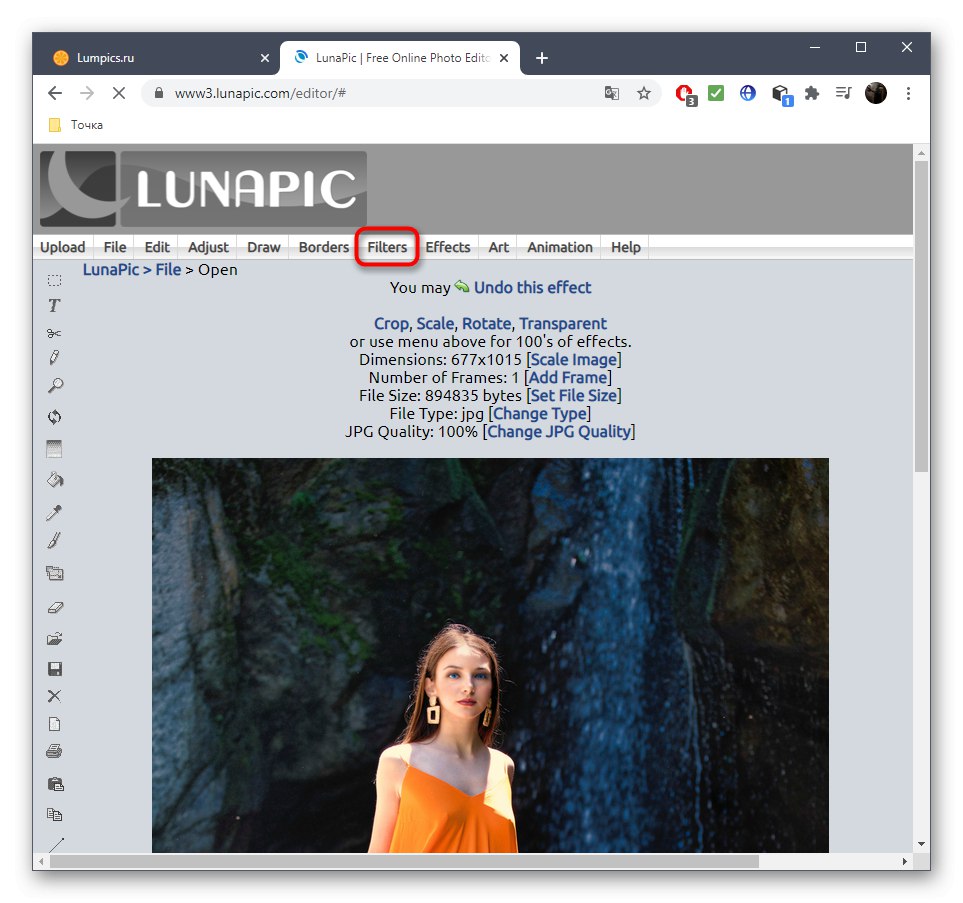This screenshot has width=963, height=903.
Task: Click the printer icon
Action: (54, 751)
